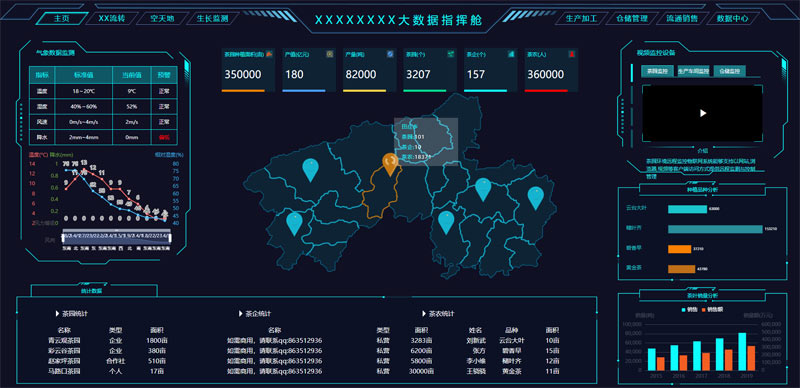
Task: Click the blue icon on 产量 card
Action: point(390,53)
